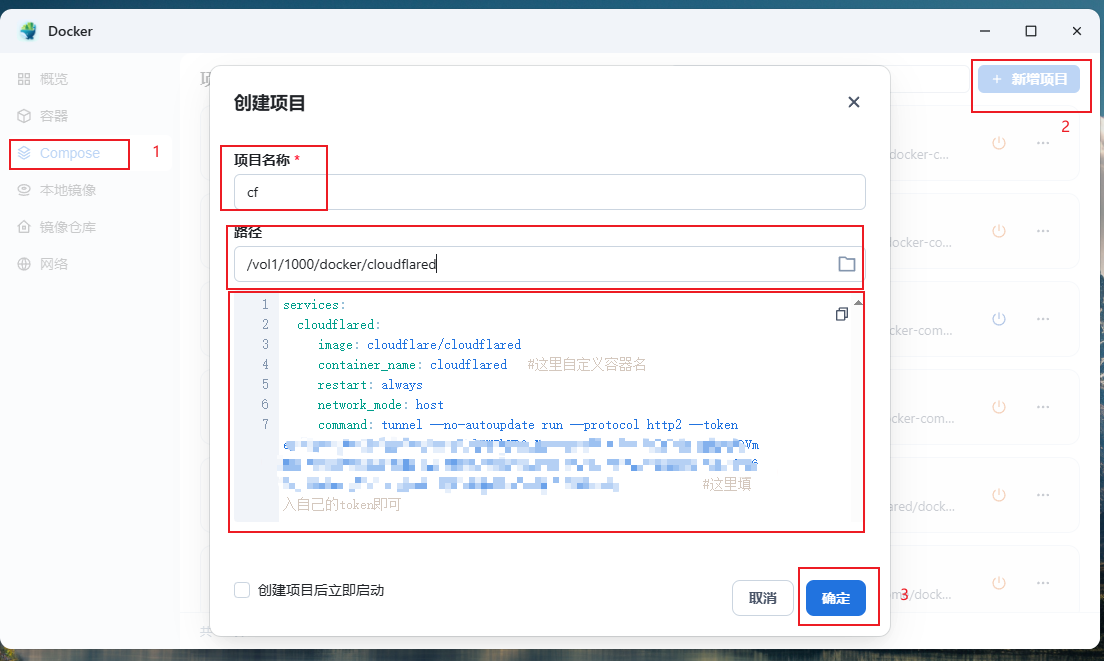Open 容器 containers in sidebar
Viewport: 1104px width, 661px height.
[53, 116]
